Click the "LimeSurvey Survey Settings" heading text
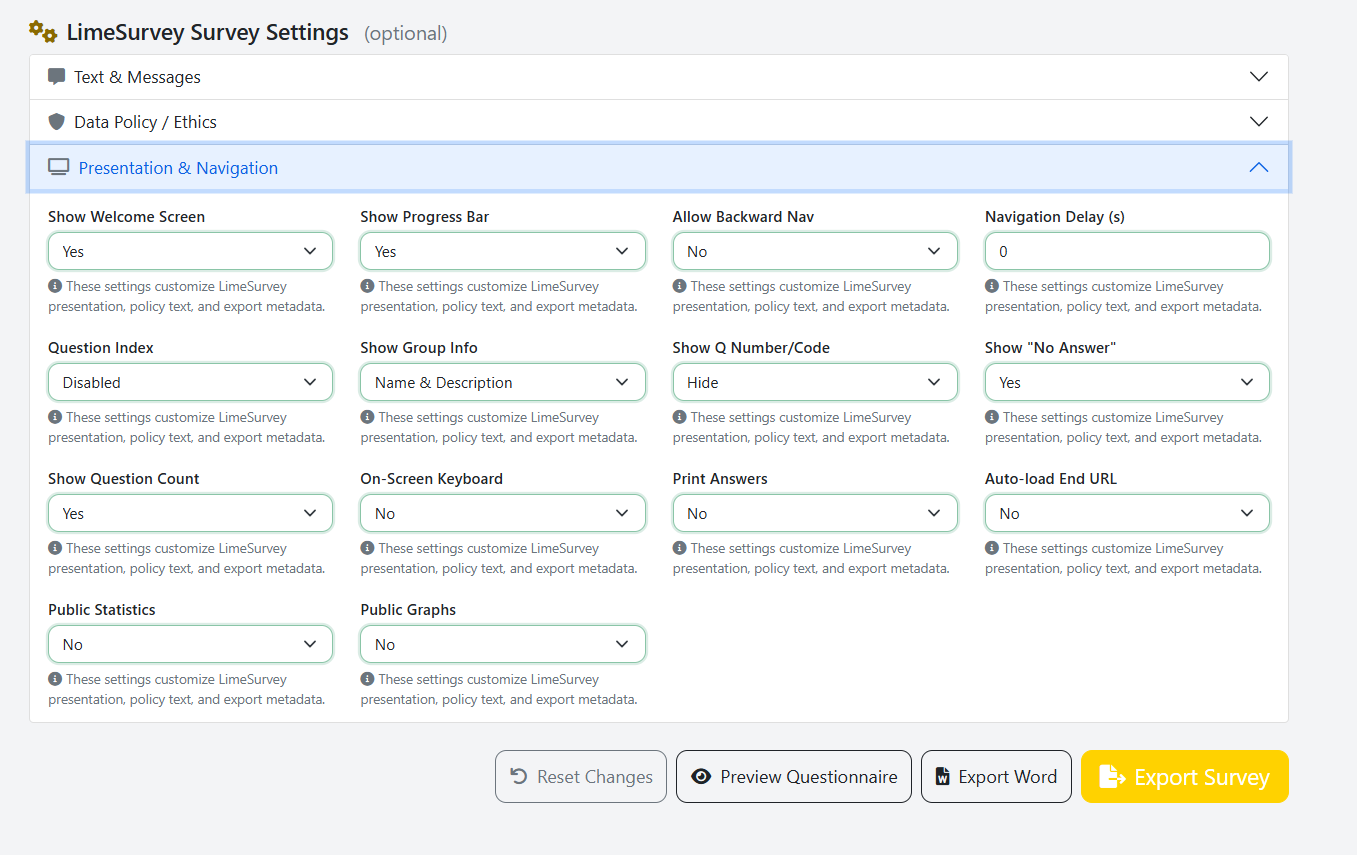 208,32
